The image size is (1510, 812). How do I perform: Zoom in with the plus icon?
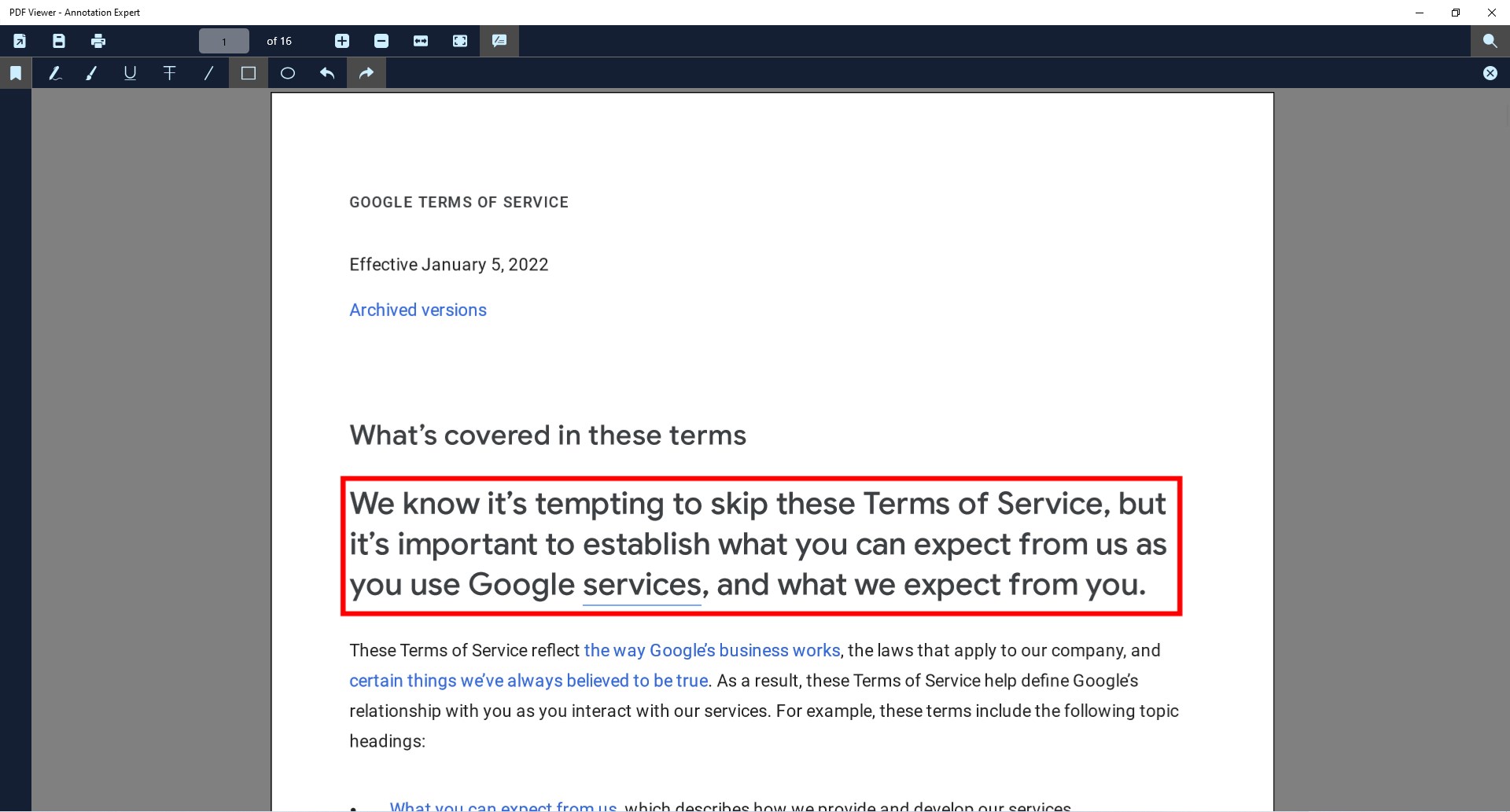pos(342,41)
